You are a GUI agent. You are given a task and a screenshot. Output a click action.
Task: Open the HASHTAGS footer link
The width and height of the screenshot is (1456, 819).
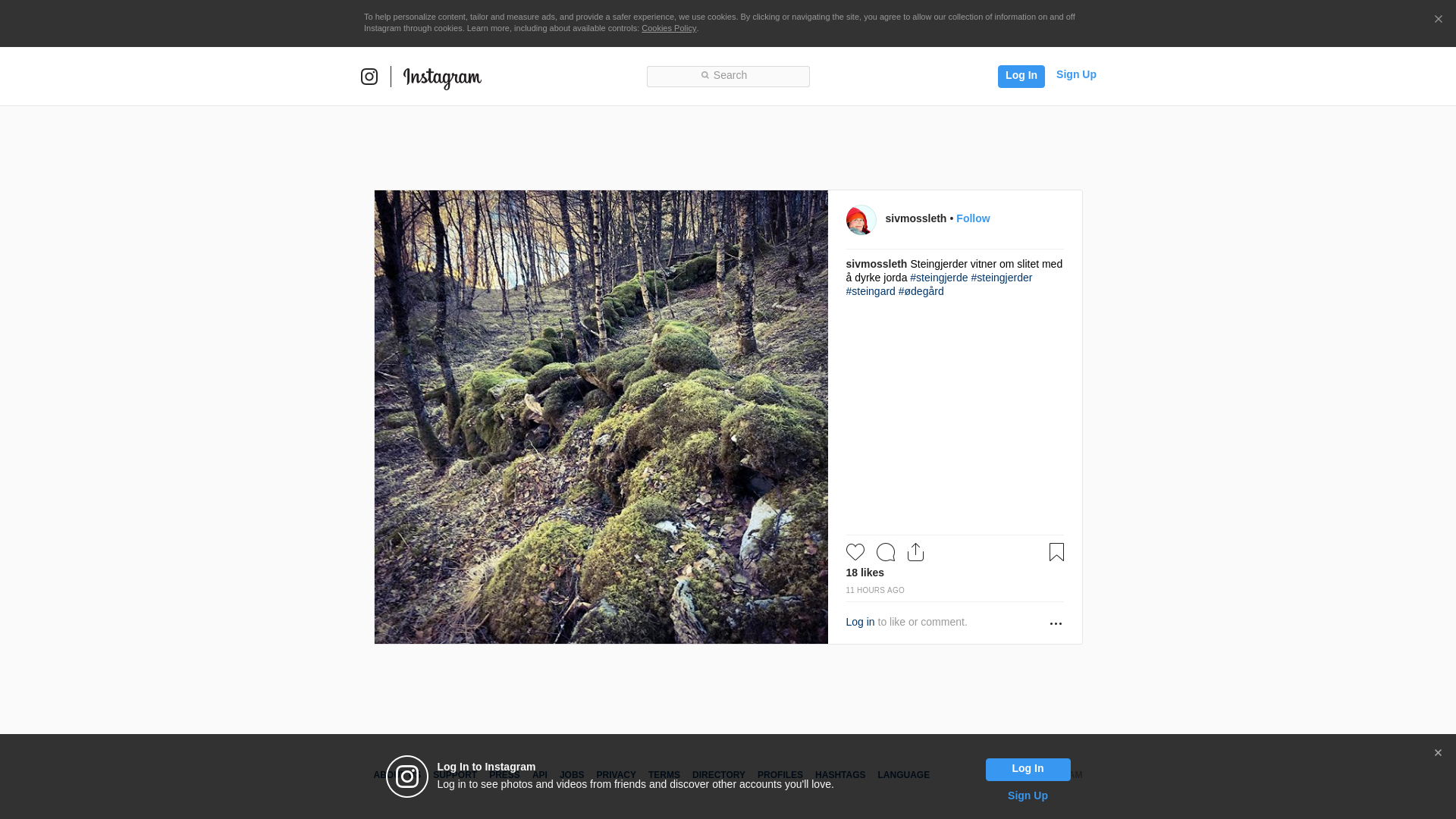tap(839, 775)
